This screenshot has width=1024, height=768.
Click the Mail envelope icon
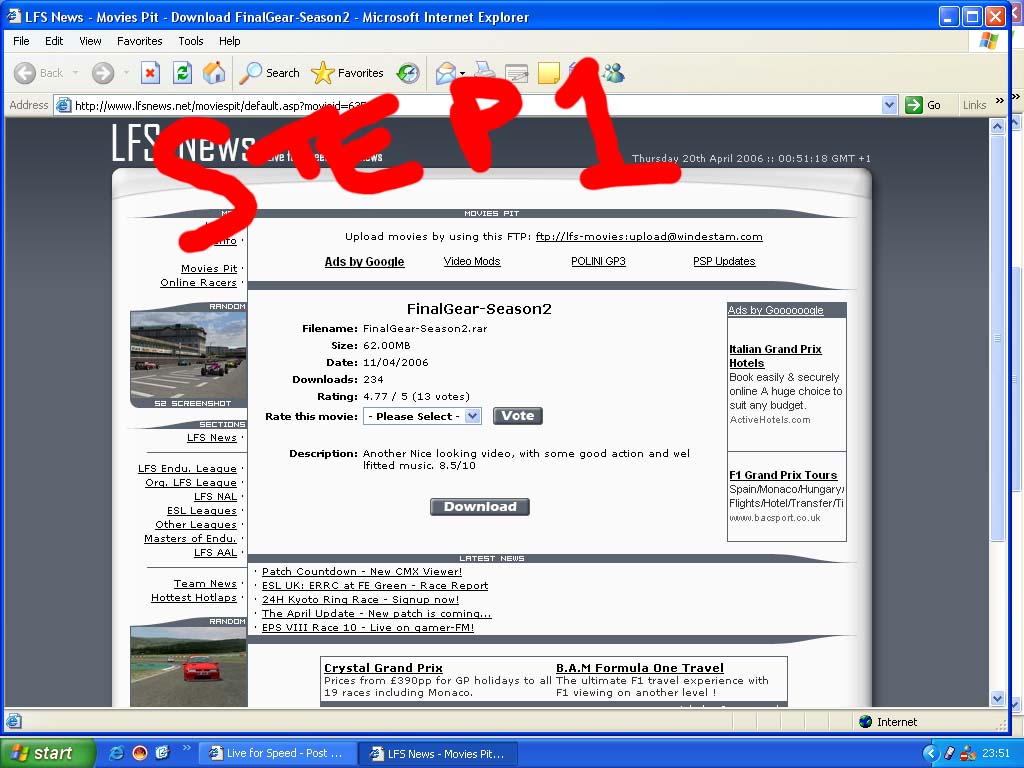coord(445,73)
